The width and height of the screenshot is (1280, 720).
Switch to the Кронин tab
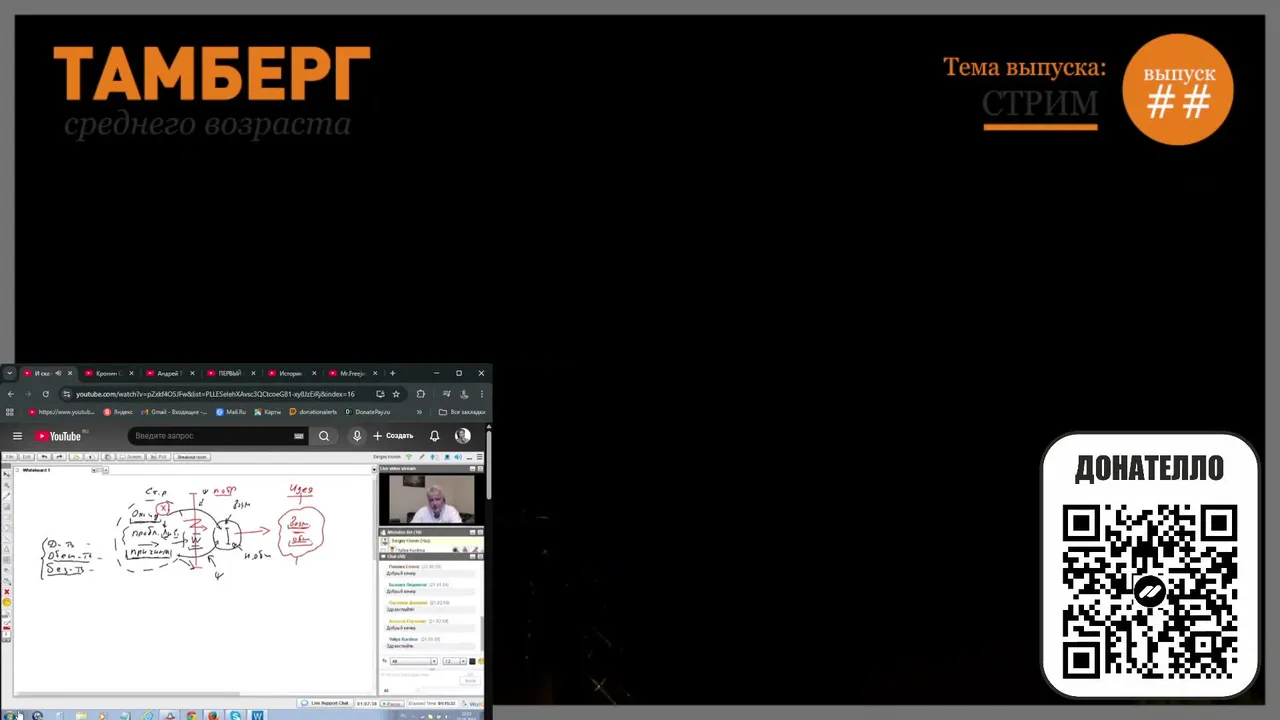108,373
